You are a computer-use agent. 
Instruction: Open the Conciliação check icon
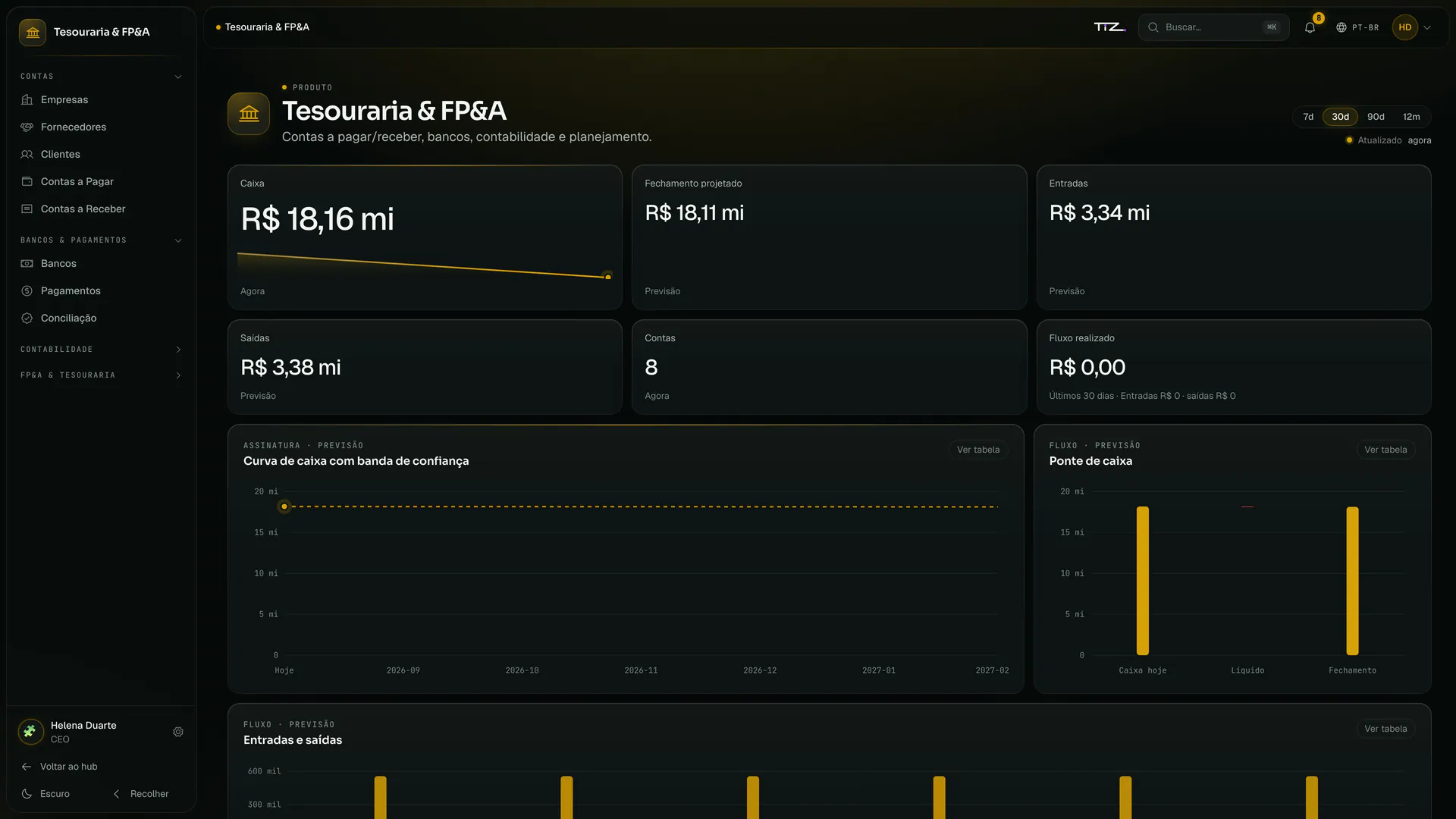point(27,318)
